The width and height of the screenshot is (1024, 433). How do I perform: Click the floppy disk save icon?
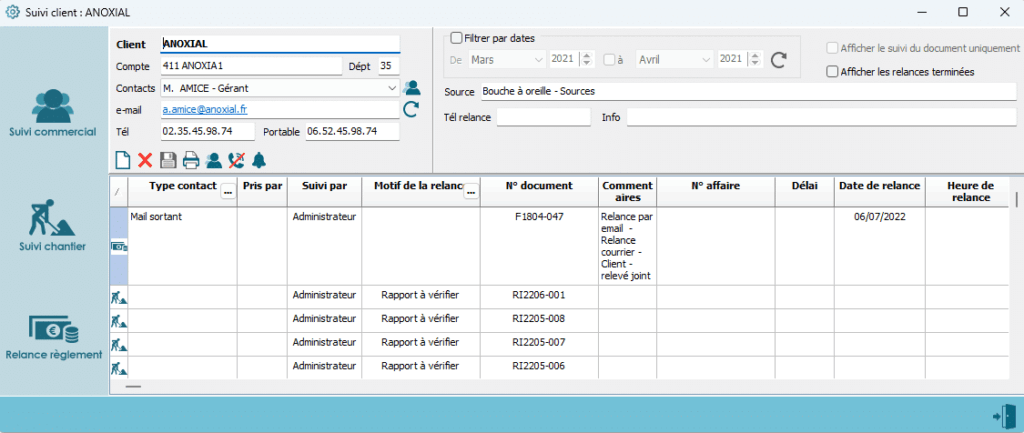tap(168, 160)
